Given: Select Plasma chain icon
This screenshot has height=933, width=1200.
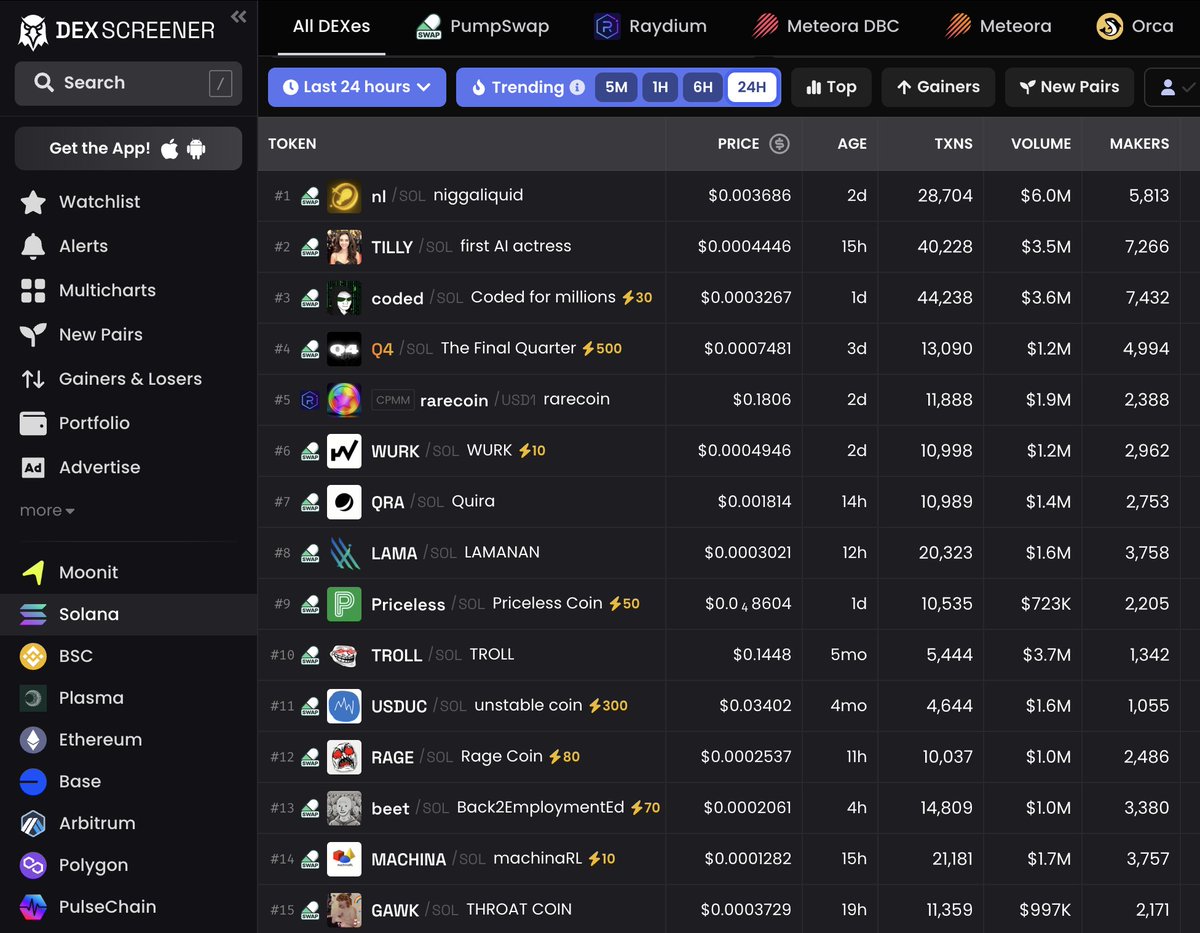Looking at the screenshot, I should tap(33, 698).
